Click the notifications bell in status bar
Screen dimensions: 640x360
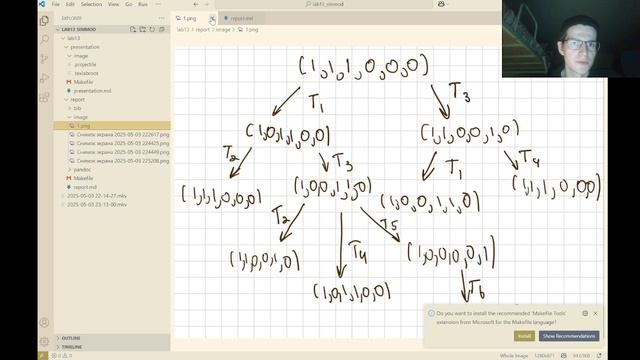tap(599, 356)
